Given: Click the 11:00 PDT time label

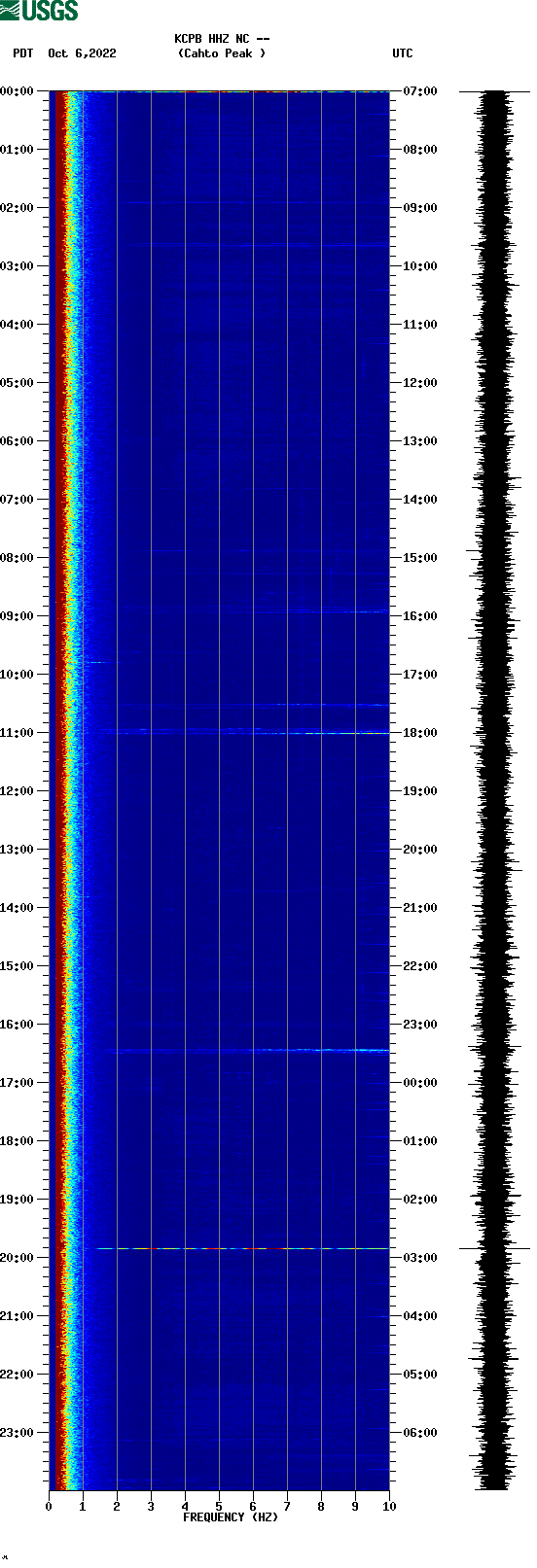Looking at the screenshot, I should [17, 733].
